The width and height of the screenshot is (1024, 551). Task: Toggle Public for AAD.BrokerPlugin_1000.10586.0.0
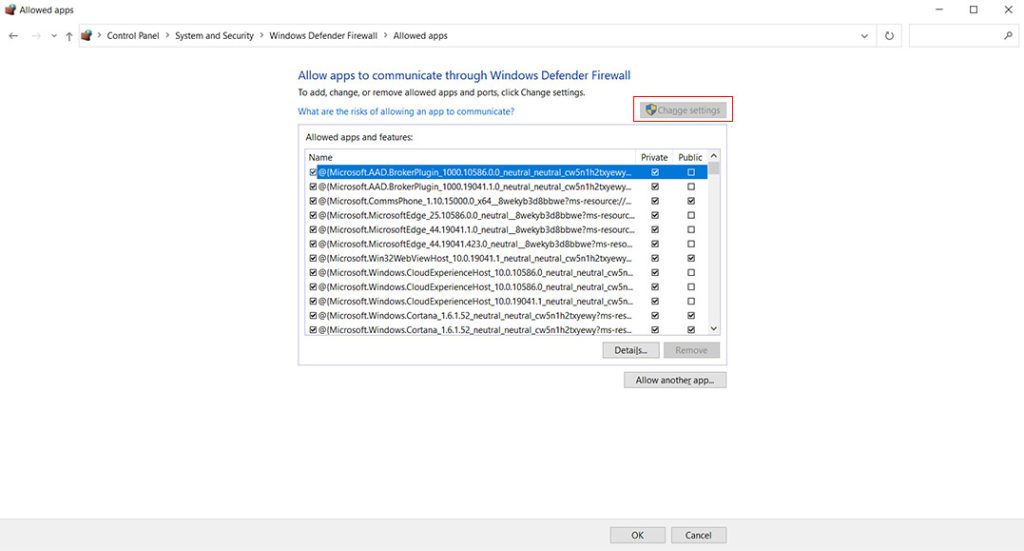(691, 172)
